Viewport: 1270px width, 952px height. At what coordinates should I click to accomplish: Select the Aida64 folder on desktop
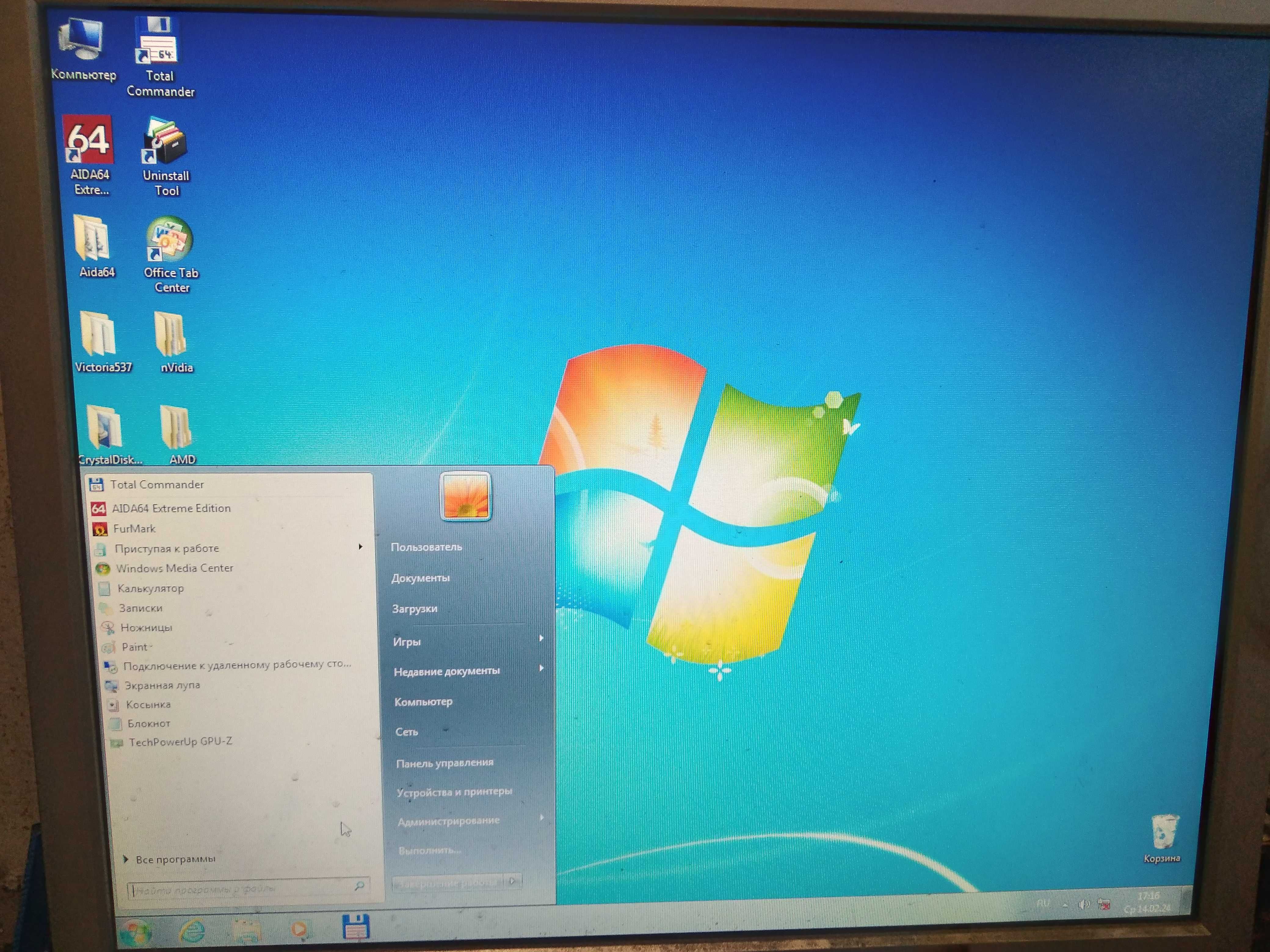click(96, 247)
